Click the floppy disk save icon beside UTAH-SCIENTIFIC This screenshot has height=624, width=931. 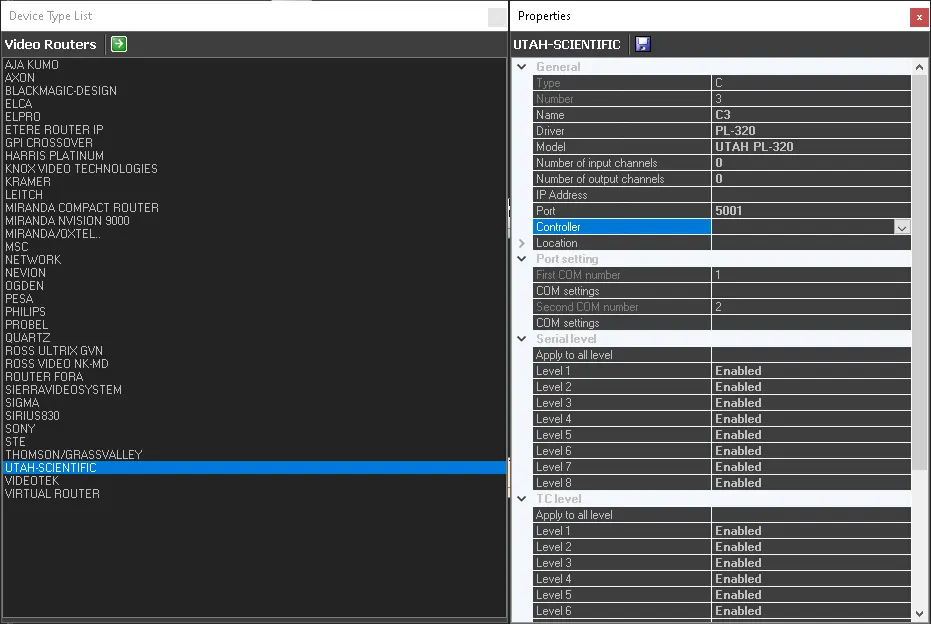[643, 44]
